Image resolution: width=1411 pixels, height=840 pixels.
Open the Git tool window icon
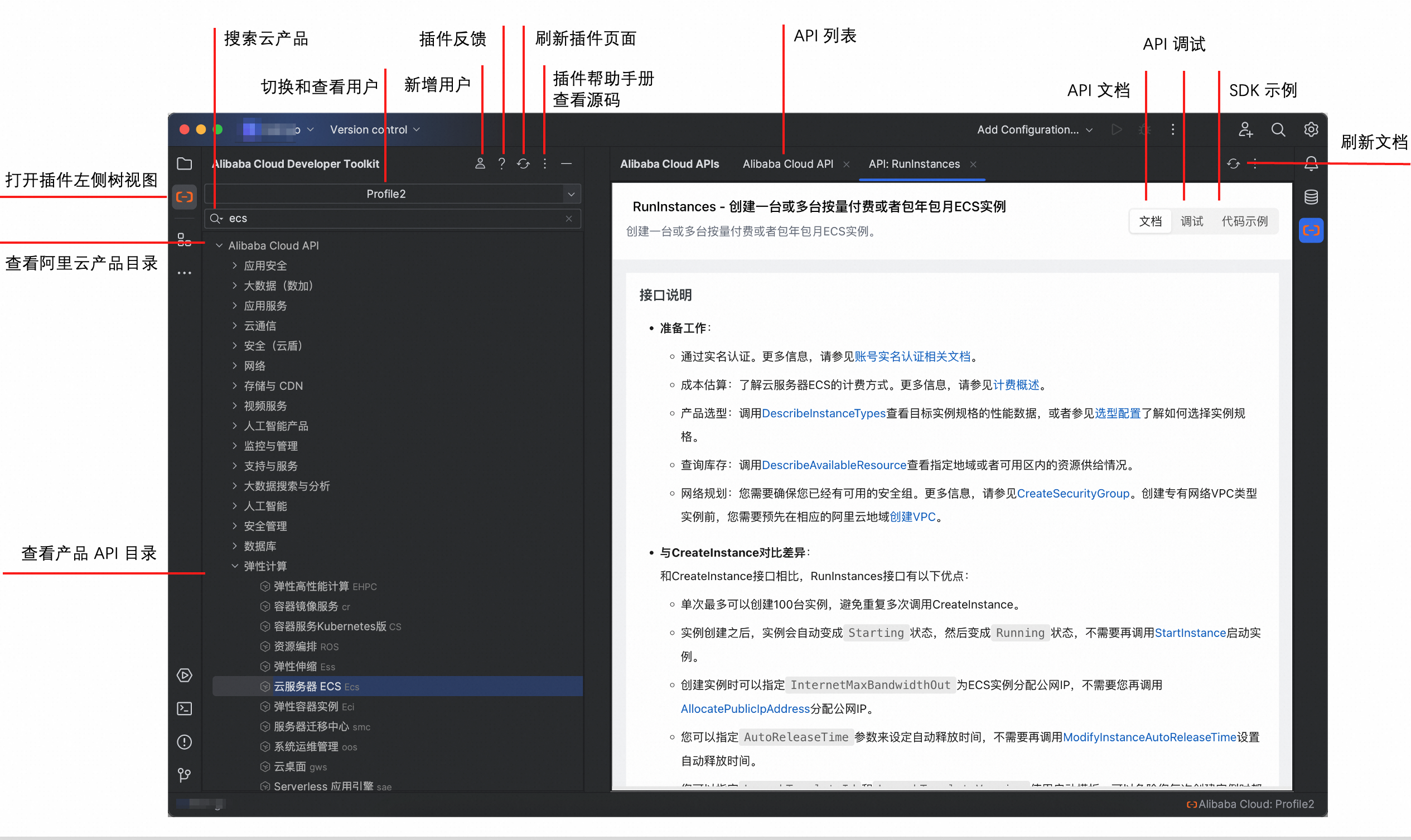point(185,775)
